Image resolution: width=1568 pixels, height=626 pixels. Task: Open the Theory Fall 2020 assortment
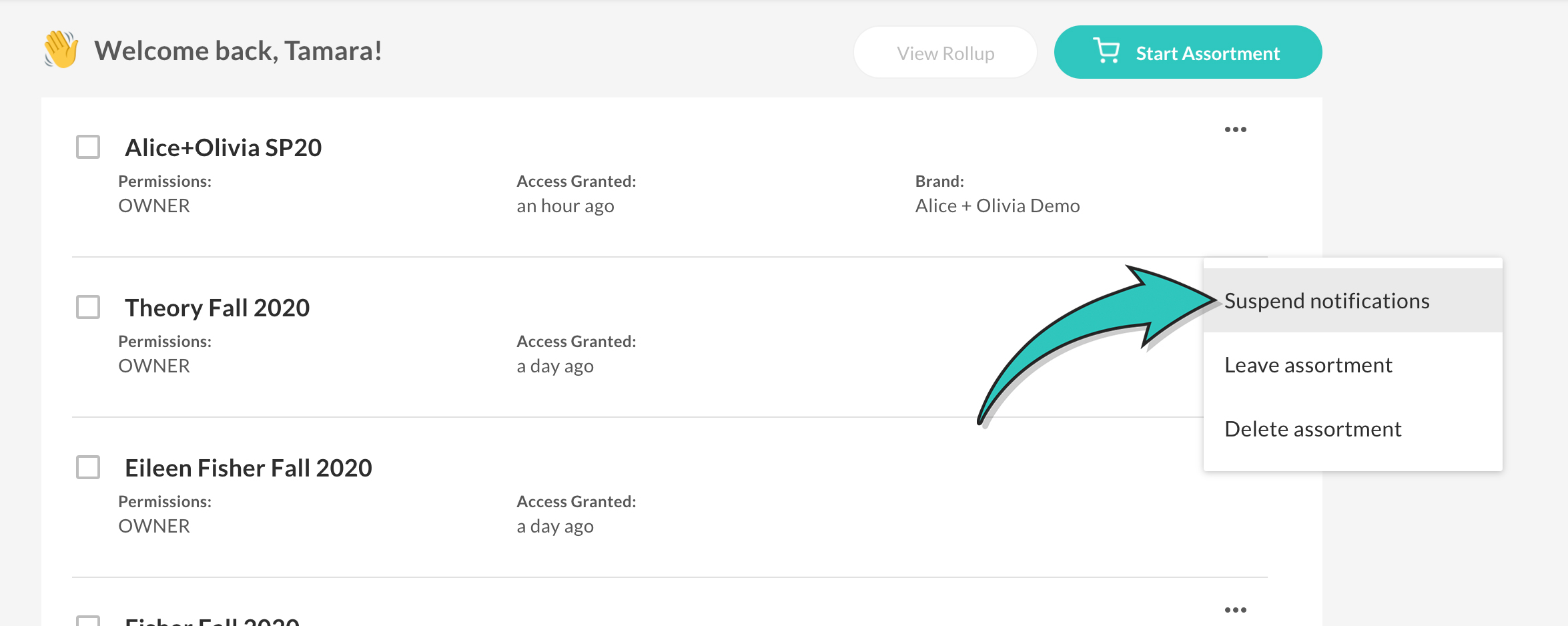coord(218,308)
